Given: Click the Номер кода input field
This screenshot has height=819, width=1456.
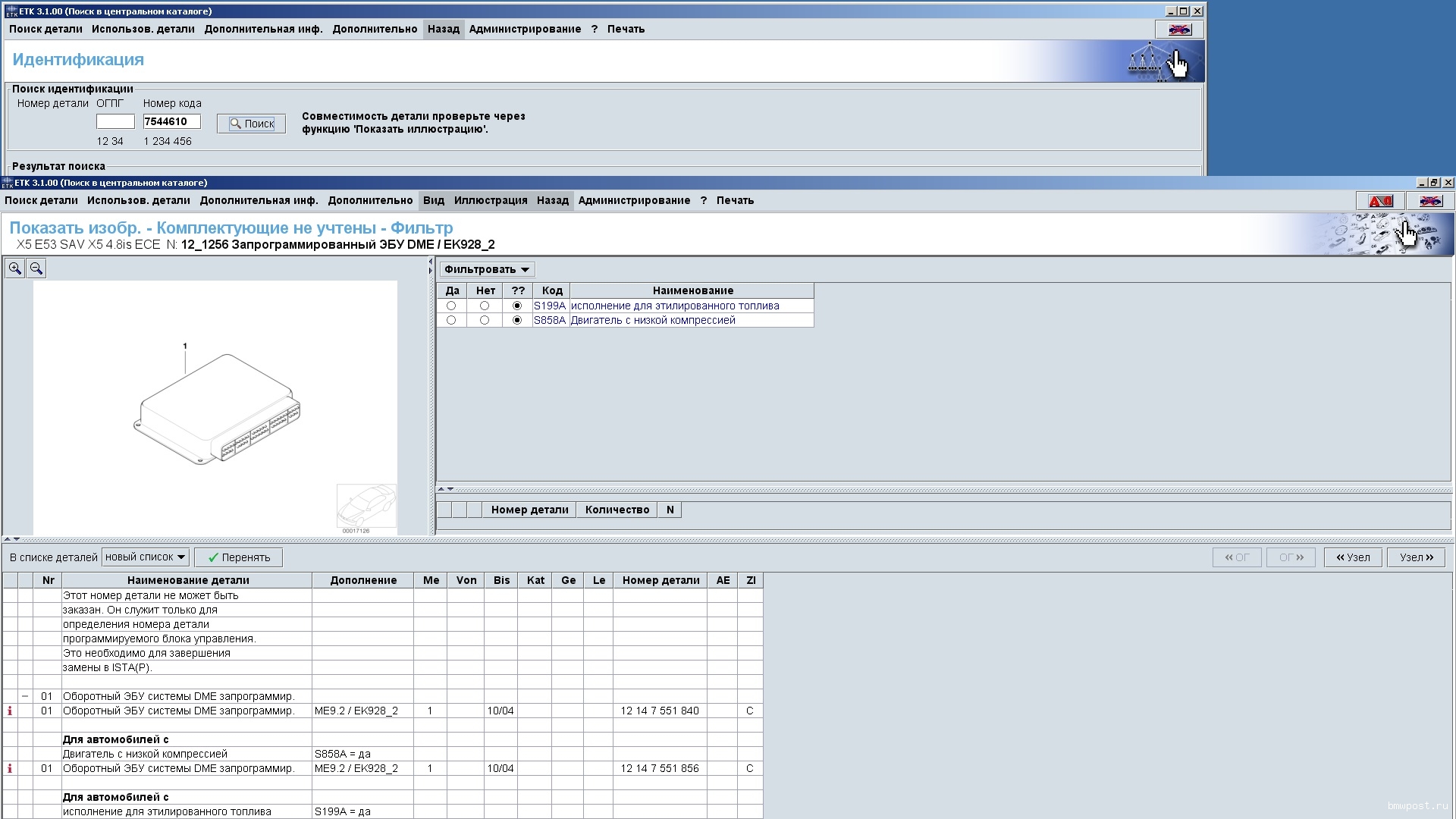Looking at the screenshot, I should (x=171, y=121).
